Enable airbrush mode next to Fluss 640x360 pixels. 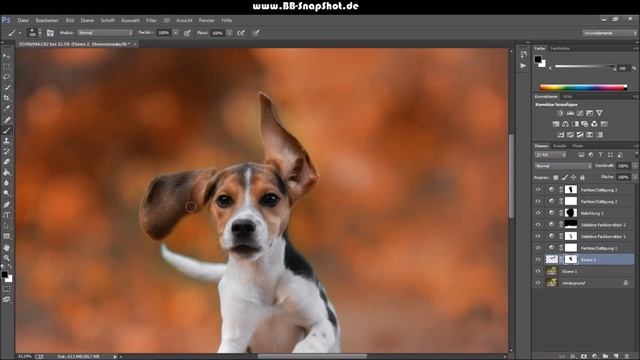coord(241,33)
